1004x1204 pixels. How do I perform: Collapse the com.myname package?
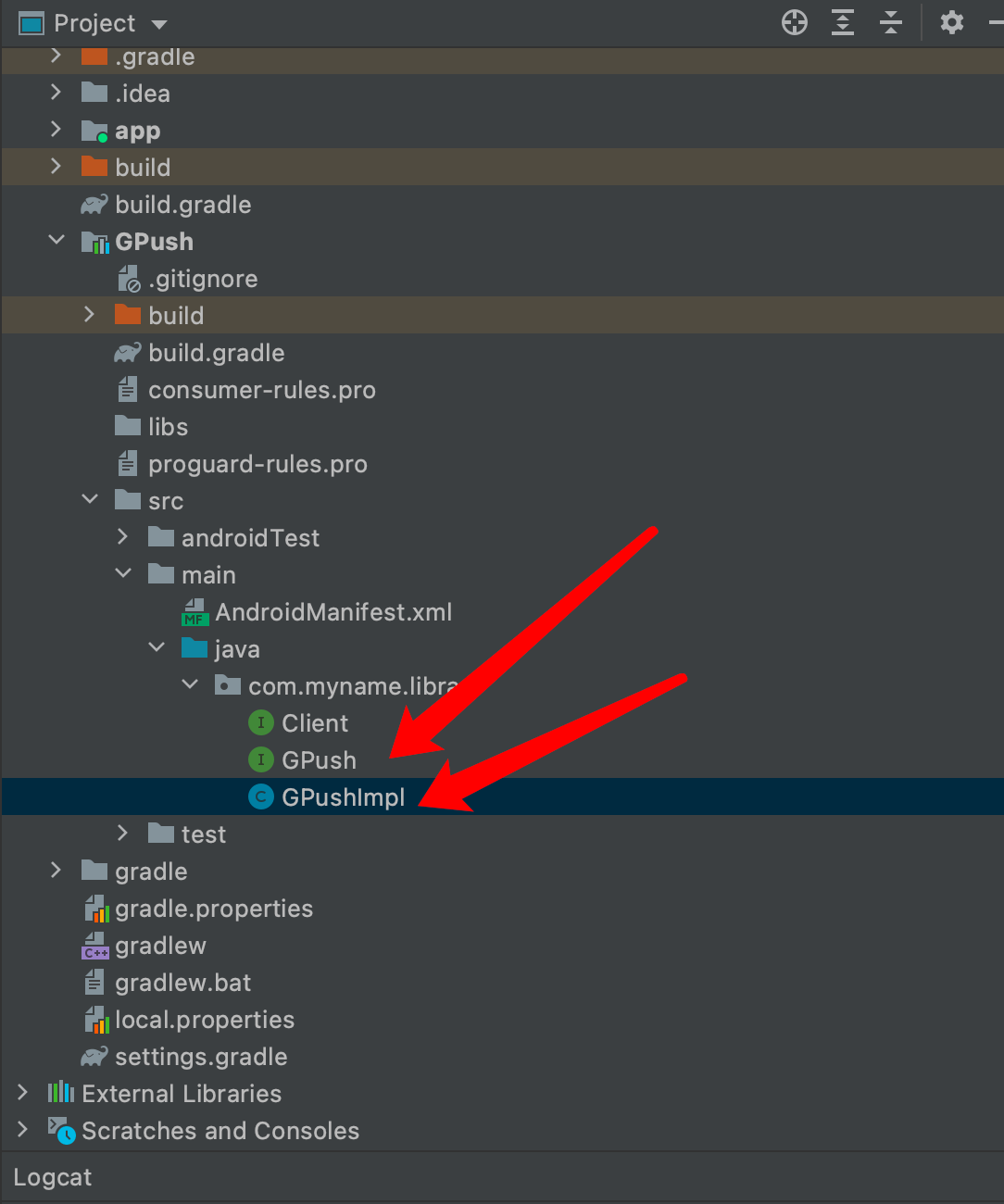point(190,685)
